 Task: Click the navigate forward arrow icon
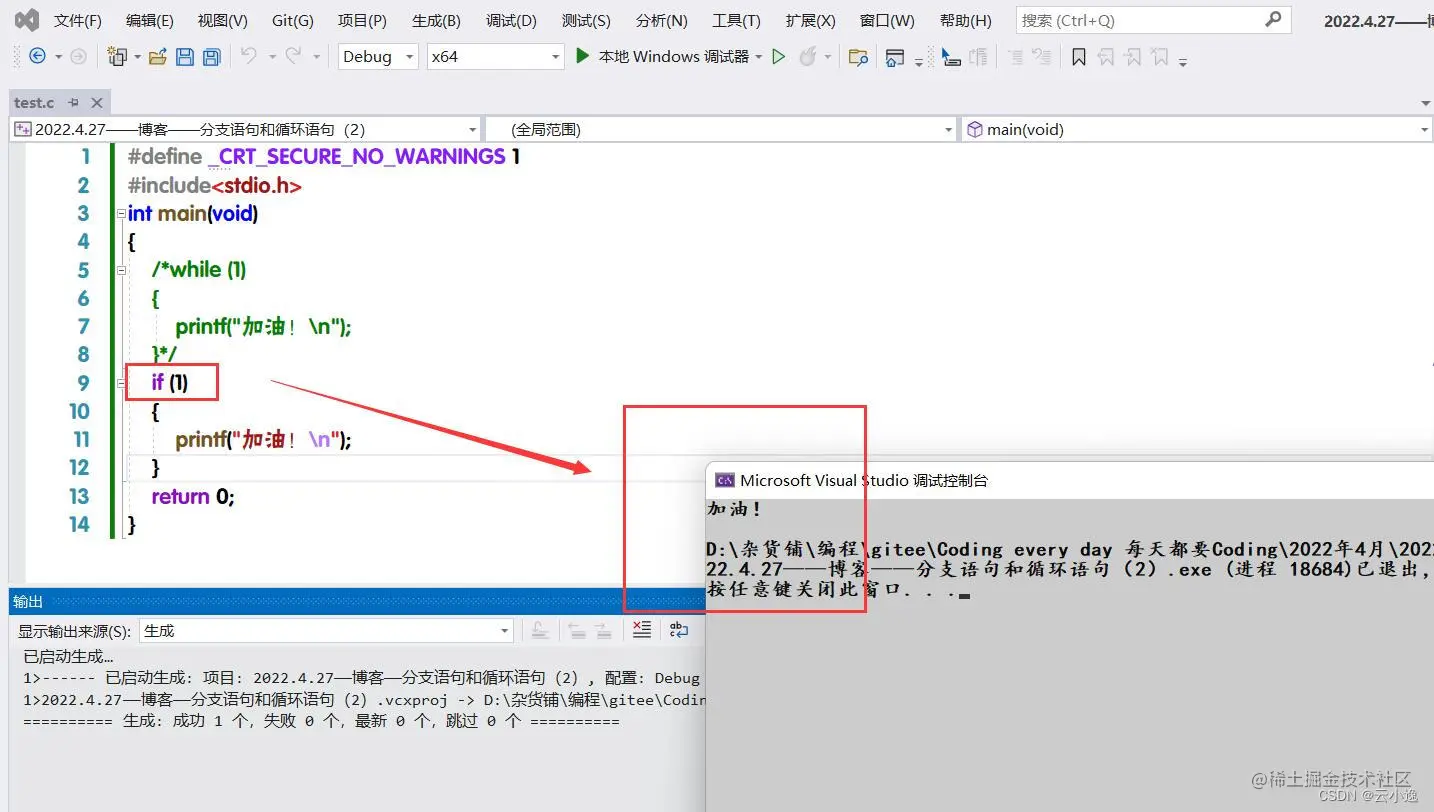pos(78,57)
